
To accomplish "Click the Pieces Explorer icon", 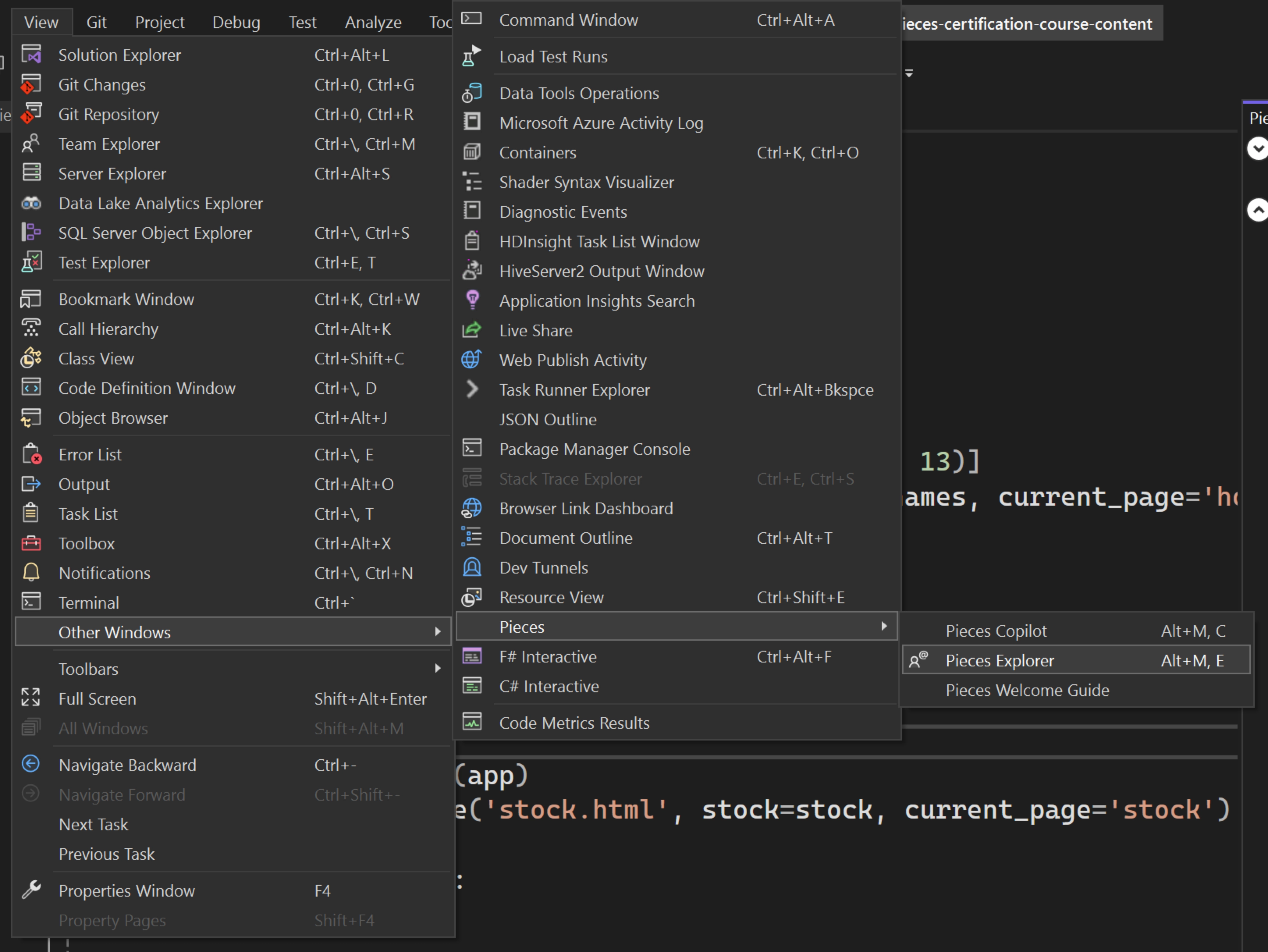I will coord(918,660).
